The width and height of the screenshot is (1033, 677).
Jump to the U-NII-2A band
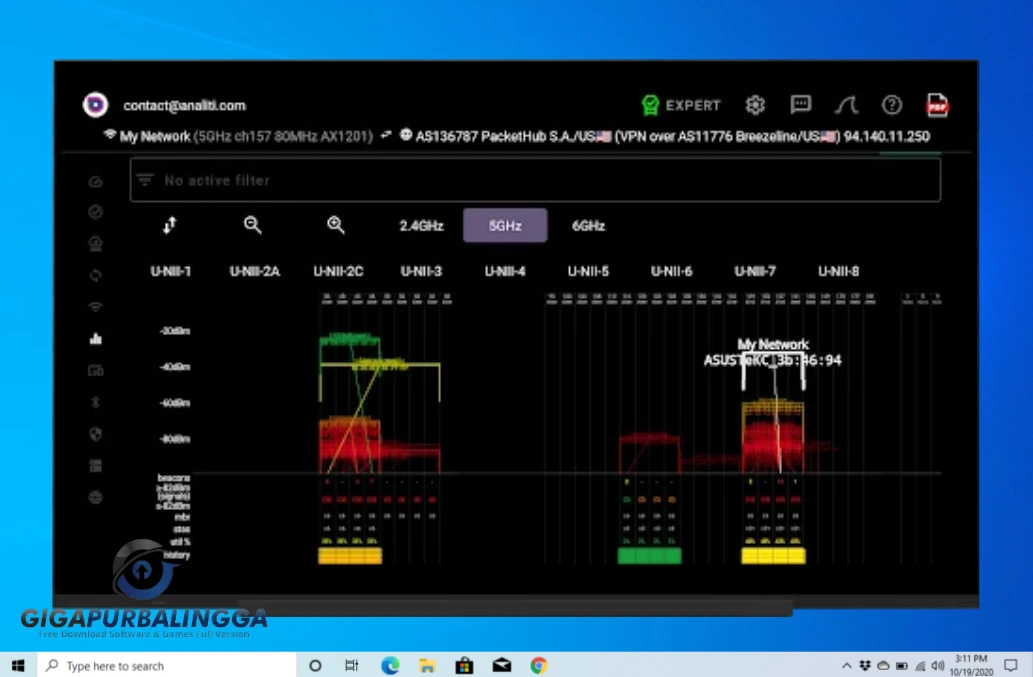coord(254,271)
